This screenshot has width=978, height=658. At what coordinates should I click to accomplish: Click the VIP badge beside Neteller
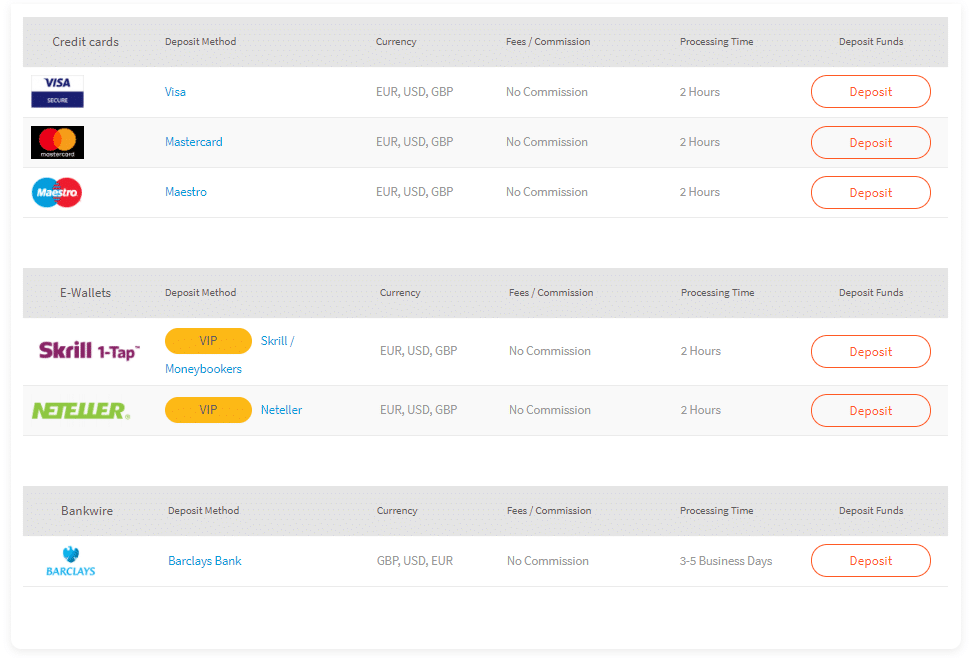tap(208, 410)
